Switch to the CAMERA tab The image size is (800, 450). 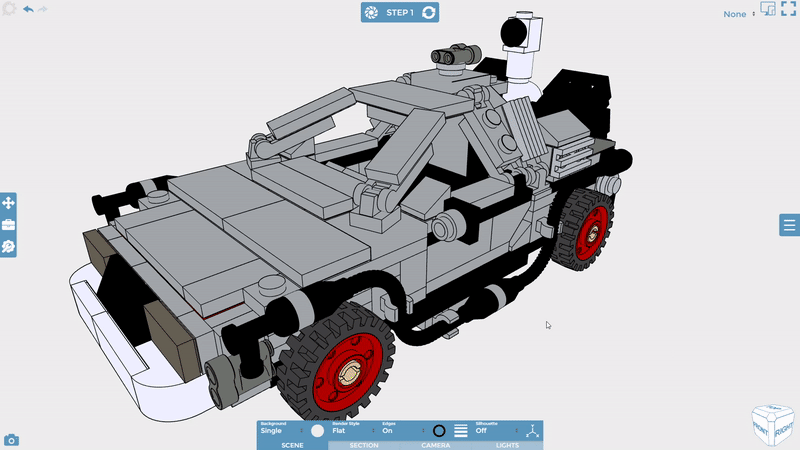click(436, 445)
